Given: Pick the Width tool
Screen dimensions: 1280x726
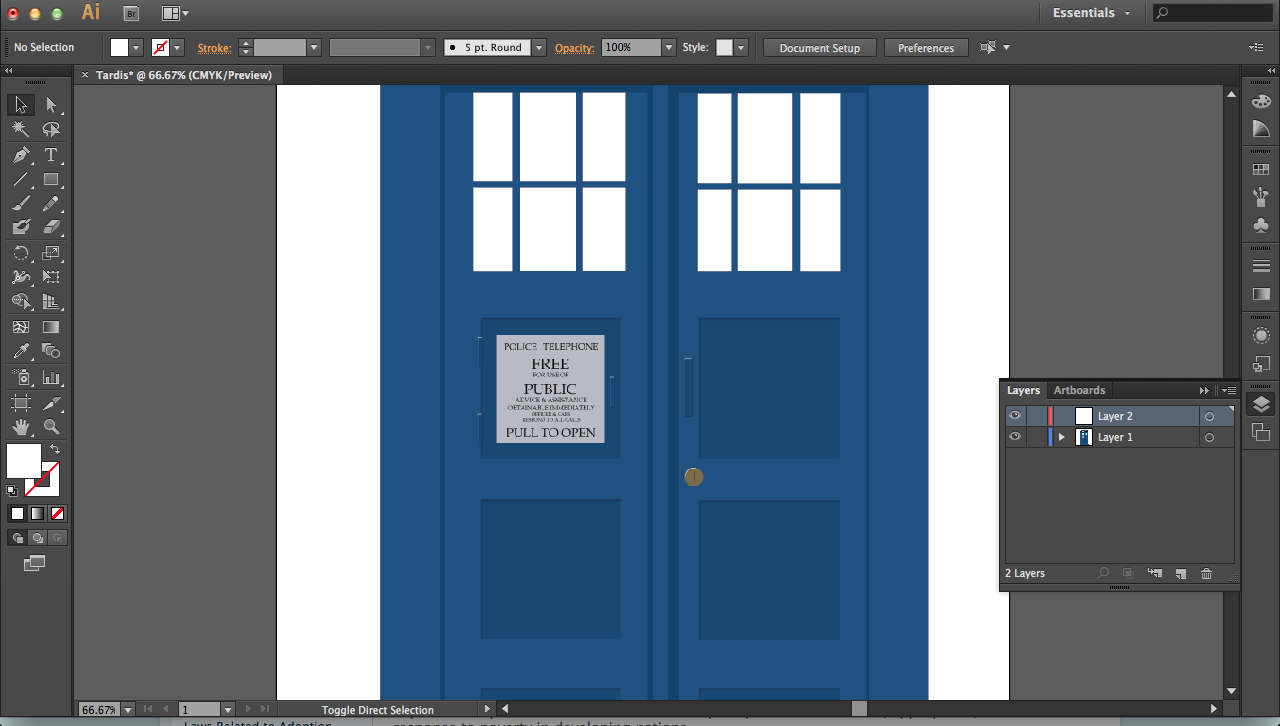Looking at the screenshot, I should pyautogui.click(x=21, y=277).
